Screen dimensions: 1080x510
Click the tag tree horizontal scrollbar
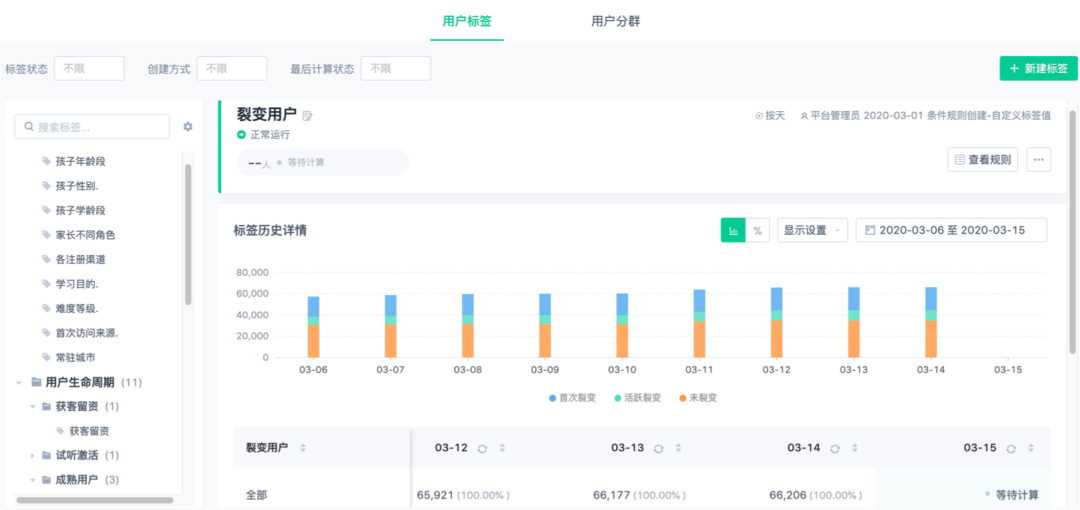[x=94, y=500]
